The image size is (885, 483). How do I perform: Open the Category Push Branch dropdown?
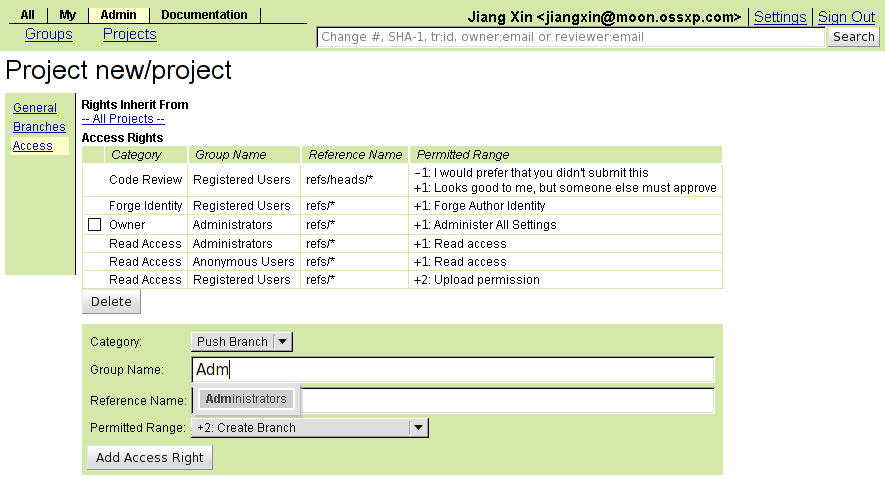242,342
